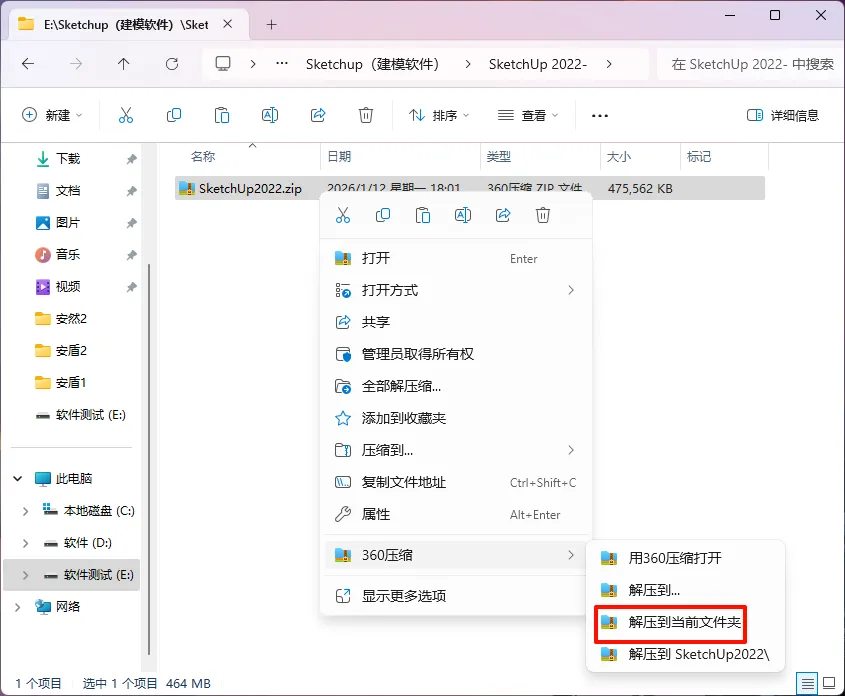This screenshot has height=696, width=845.
Task: Switch to large thumbnails view in status bar
Action: pyautogui.click(x=829, y=684)
